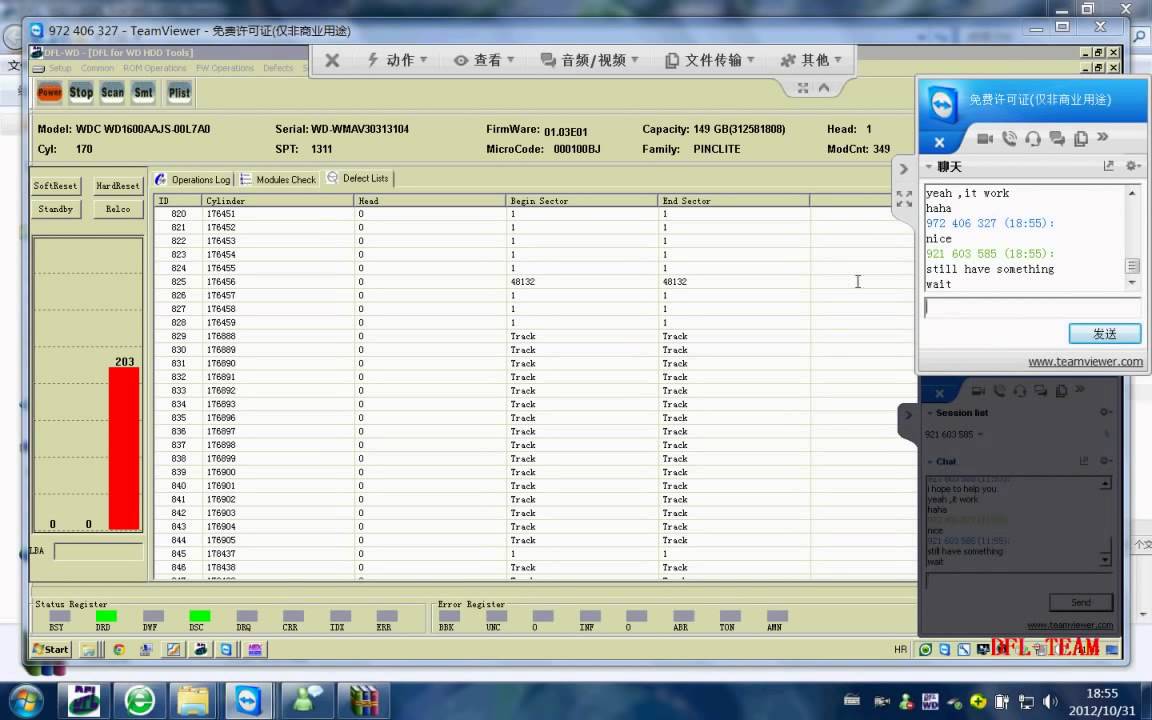Viewport: 1152px width, 720px height.
Task: Open the chat bubbles icon in TeamViewer panel
Action: tap(1057, 138)
